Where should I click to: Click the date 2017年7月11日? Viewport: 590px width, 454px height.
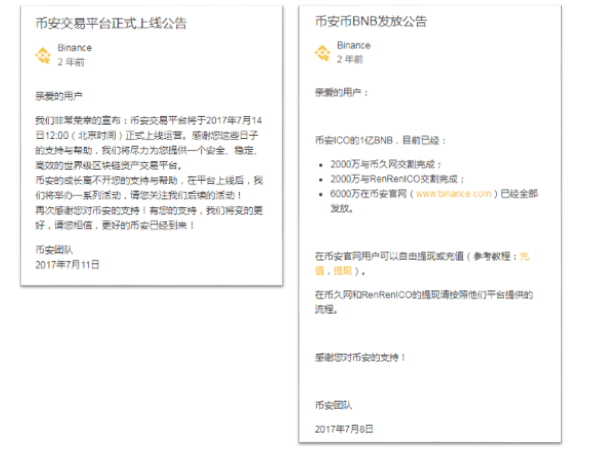tap(67, 265)
